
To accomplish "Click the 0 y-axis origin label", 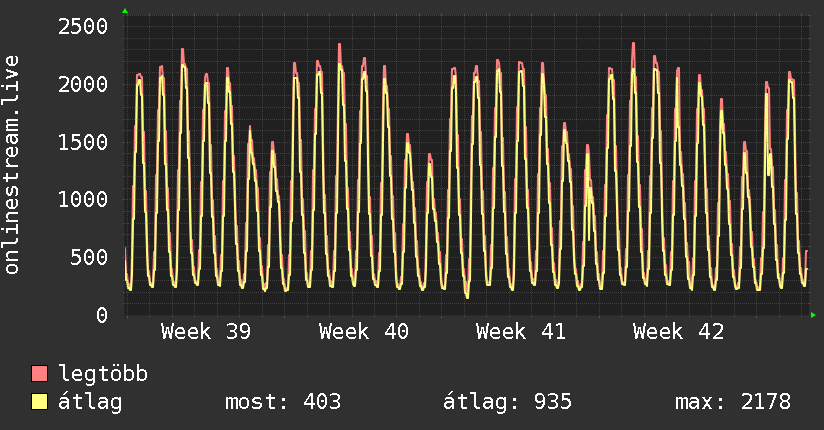I will pos(101,315).
